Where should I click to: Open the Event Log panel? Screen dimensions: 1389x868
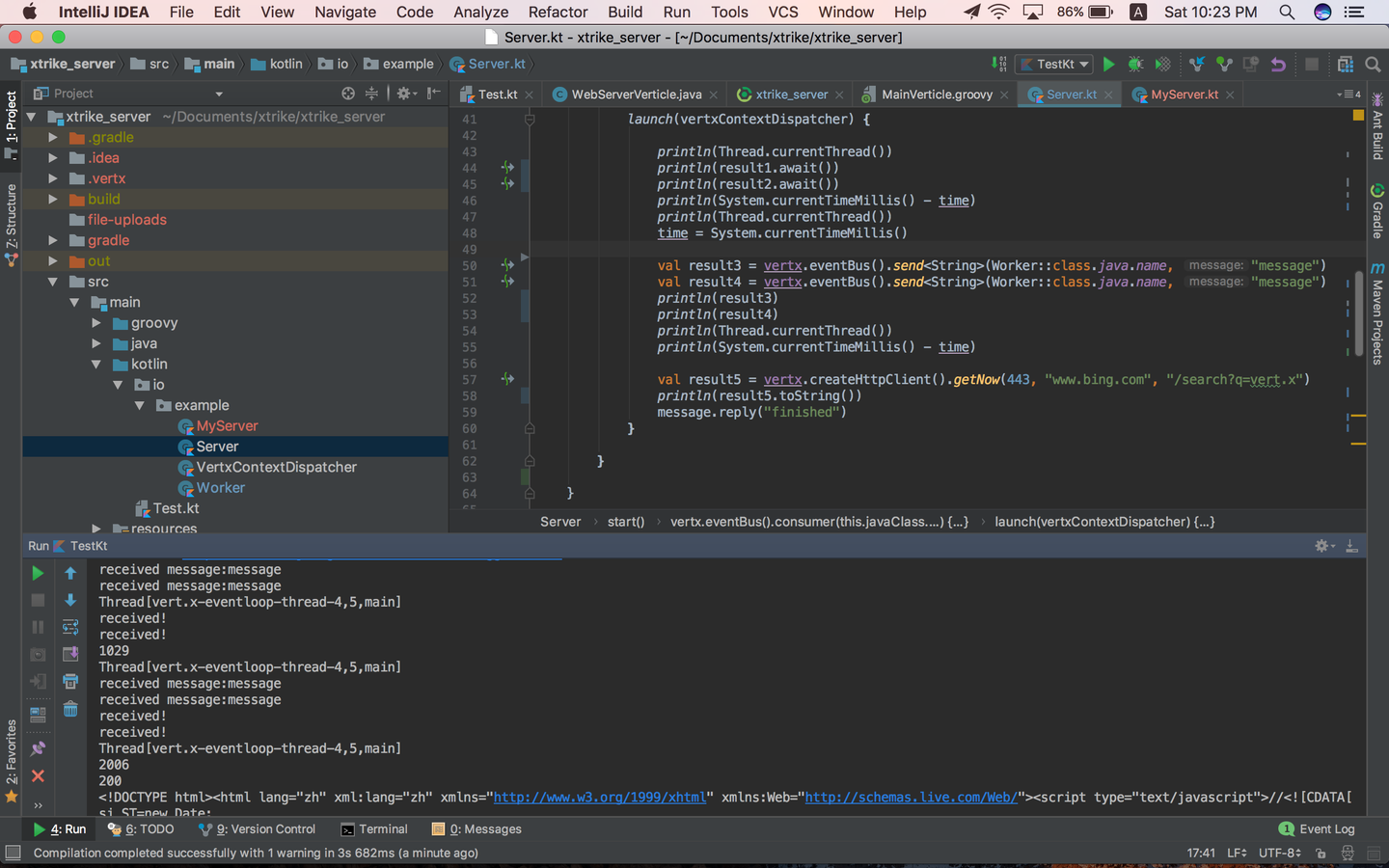[x=1317, y=828]
